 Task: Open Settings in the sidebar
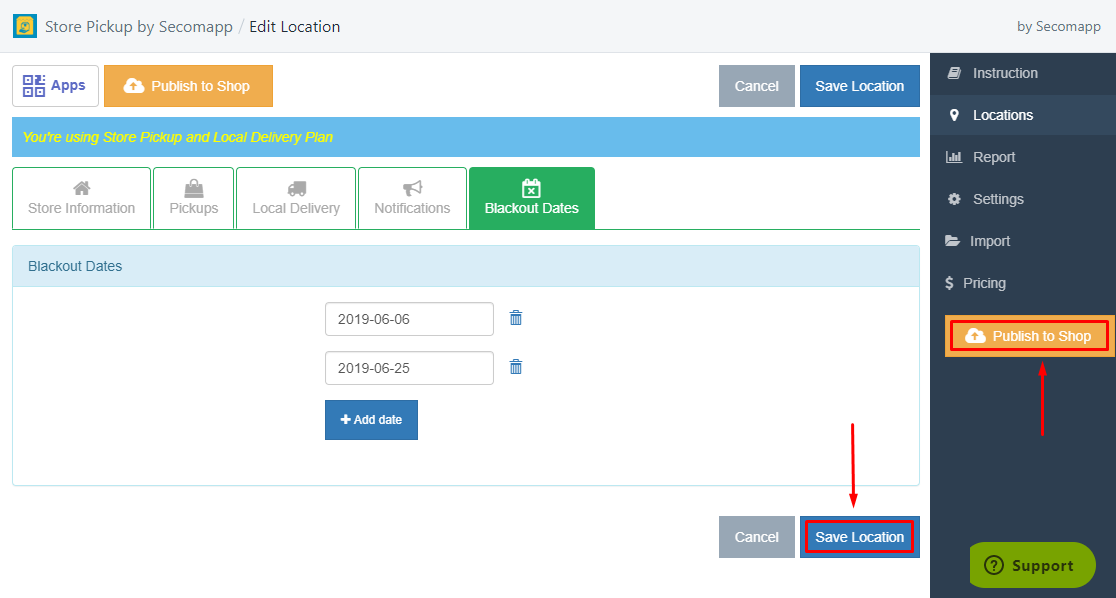(1023, 199)
